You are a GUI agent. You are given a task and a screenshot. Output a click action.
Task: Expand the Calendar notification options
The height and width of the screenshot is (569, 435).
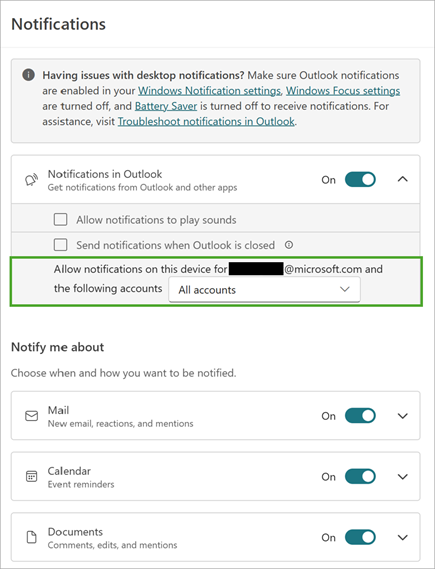[x=403, y=476]
